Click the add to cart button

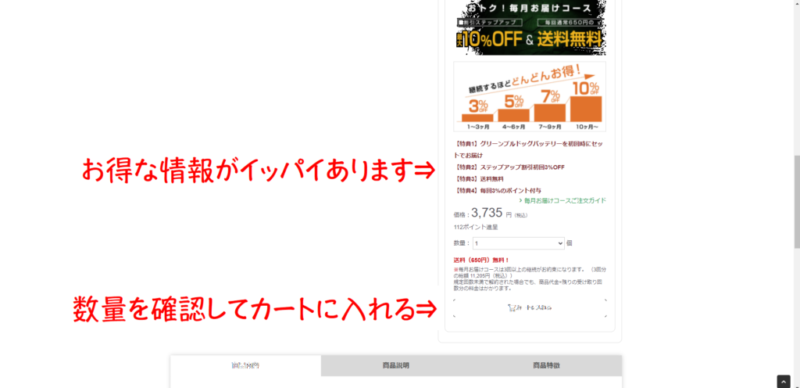coord(530,308)
